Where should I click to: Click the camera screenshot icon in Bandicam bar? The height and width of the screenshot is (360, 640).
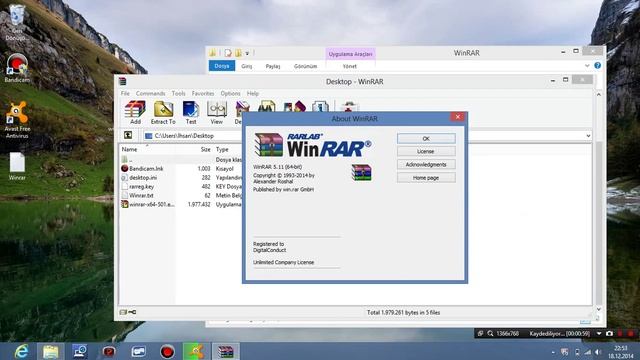609,333
